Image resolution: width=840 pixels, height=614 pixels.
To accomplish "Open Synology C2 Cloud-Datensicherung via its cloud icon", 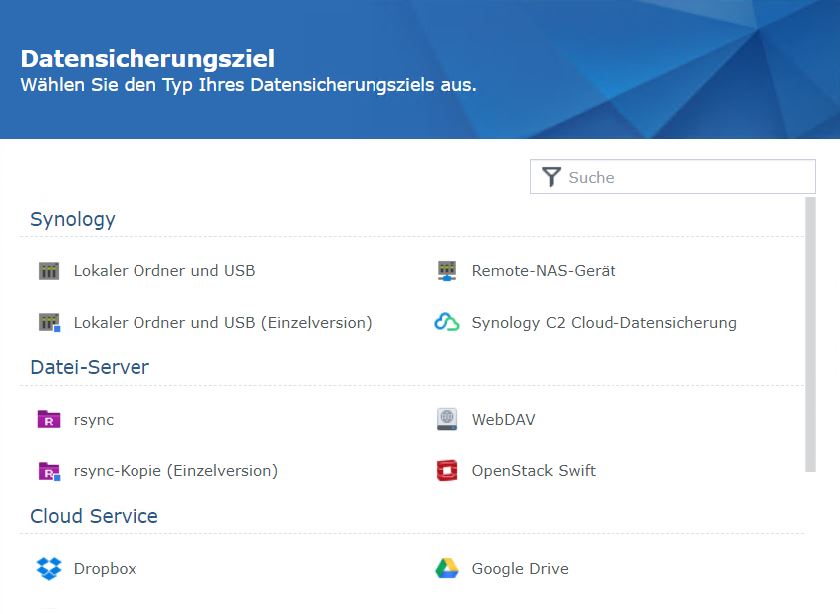I will [x=446, y=322].
